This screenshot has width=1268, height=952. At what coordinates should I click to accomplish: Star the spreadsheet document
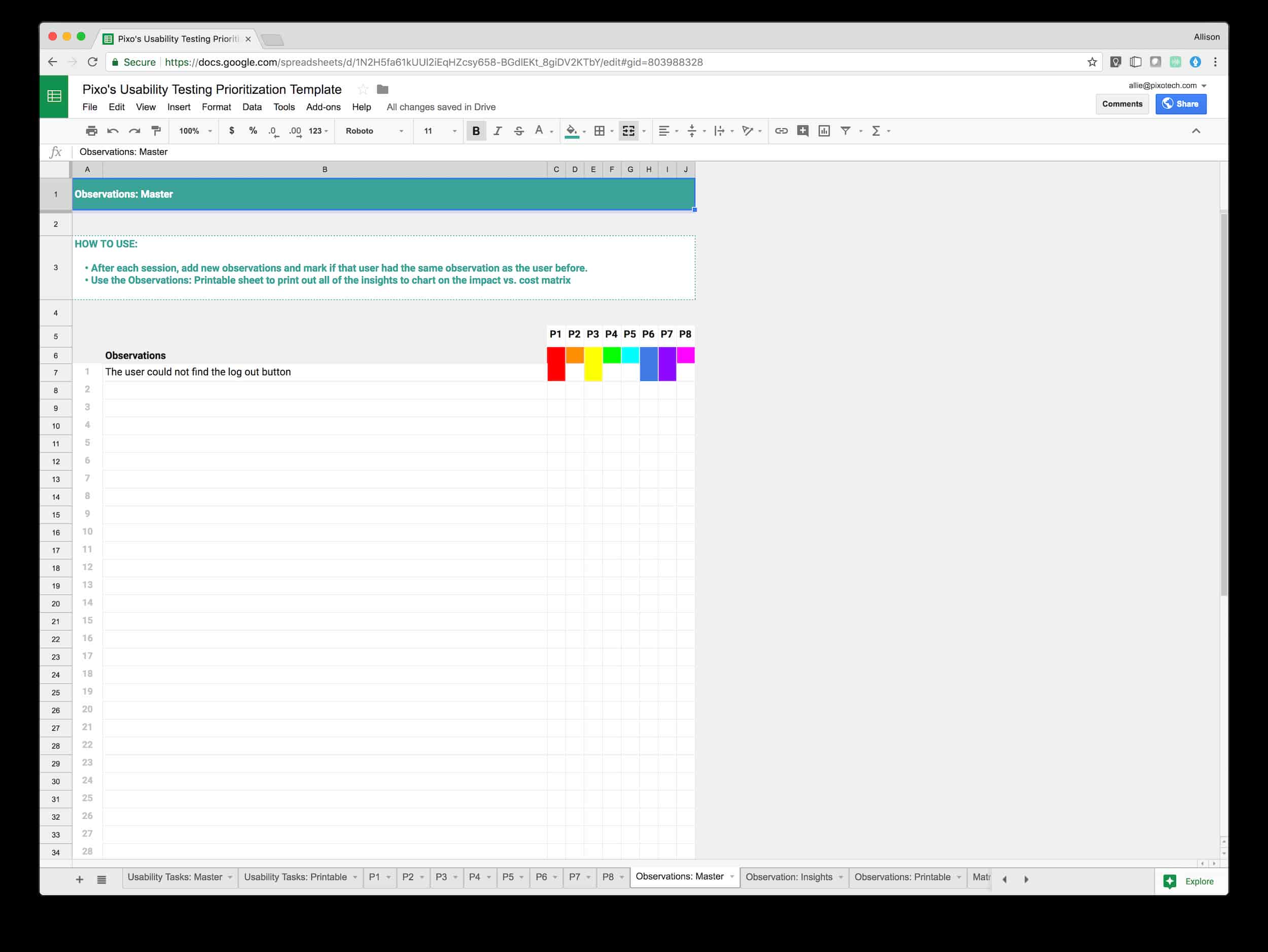tap(363, 89)
